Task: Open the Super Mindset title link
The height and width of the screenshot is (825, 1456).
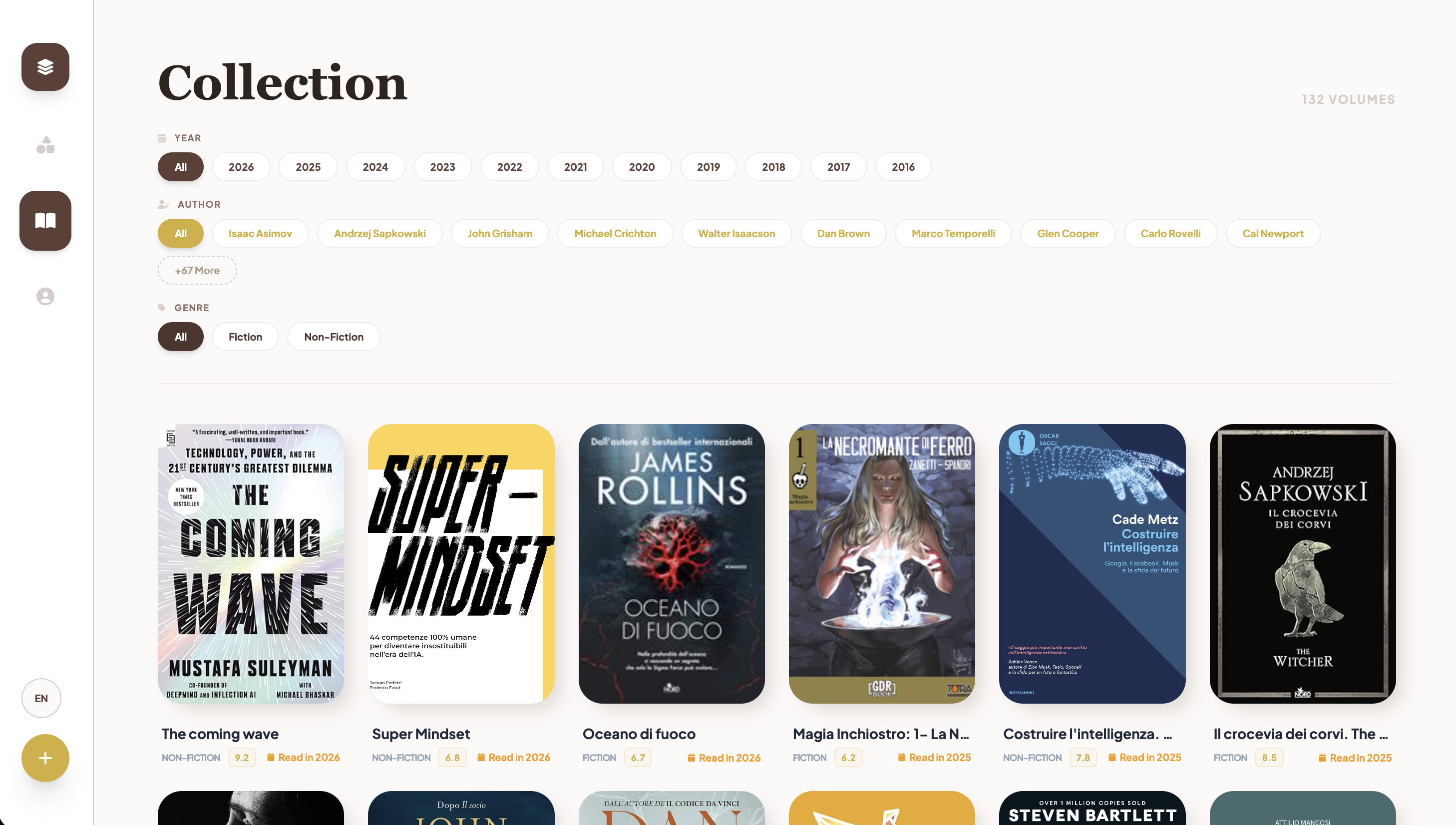Action: (421, 734)
